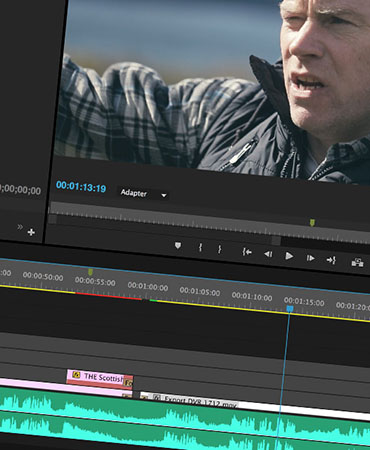370x450 pixels.
Task: Select the green marker near 00:00:55:00
Action: coord(90,272)
